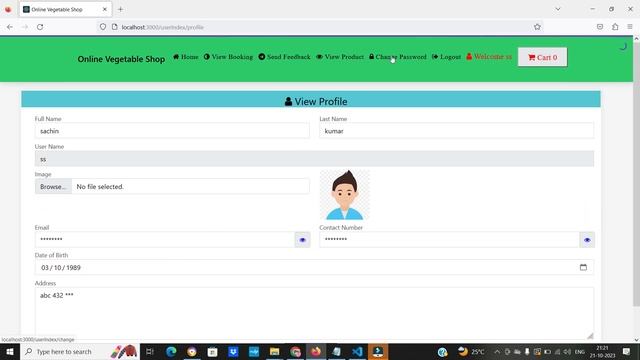Open the Windows Start menu
The image size is (640, 360).
coord(10,351)
